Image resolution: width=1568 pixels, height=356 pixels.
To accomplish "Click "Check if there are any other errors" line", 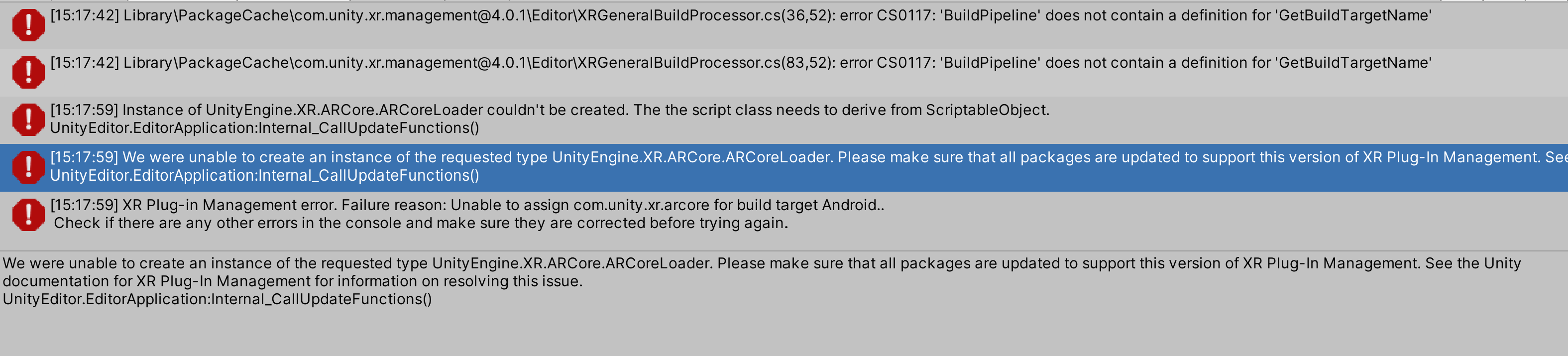I will point(421,224).
